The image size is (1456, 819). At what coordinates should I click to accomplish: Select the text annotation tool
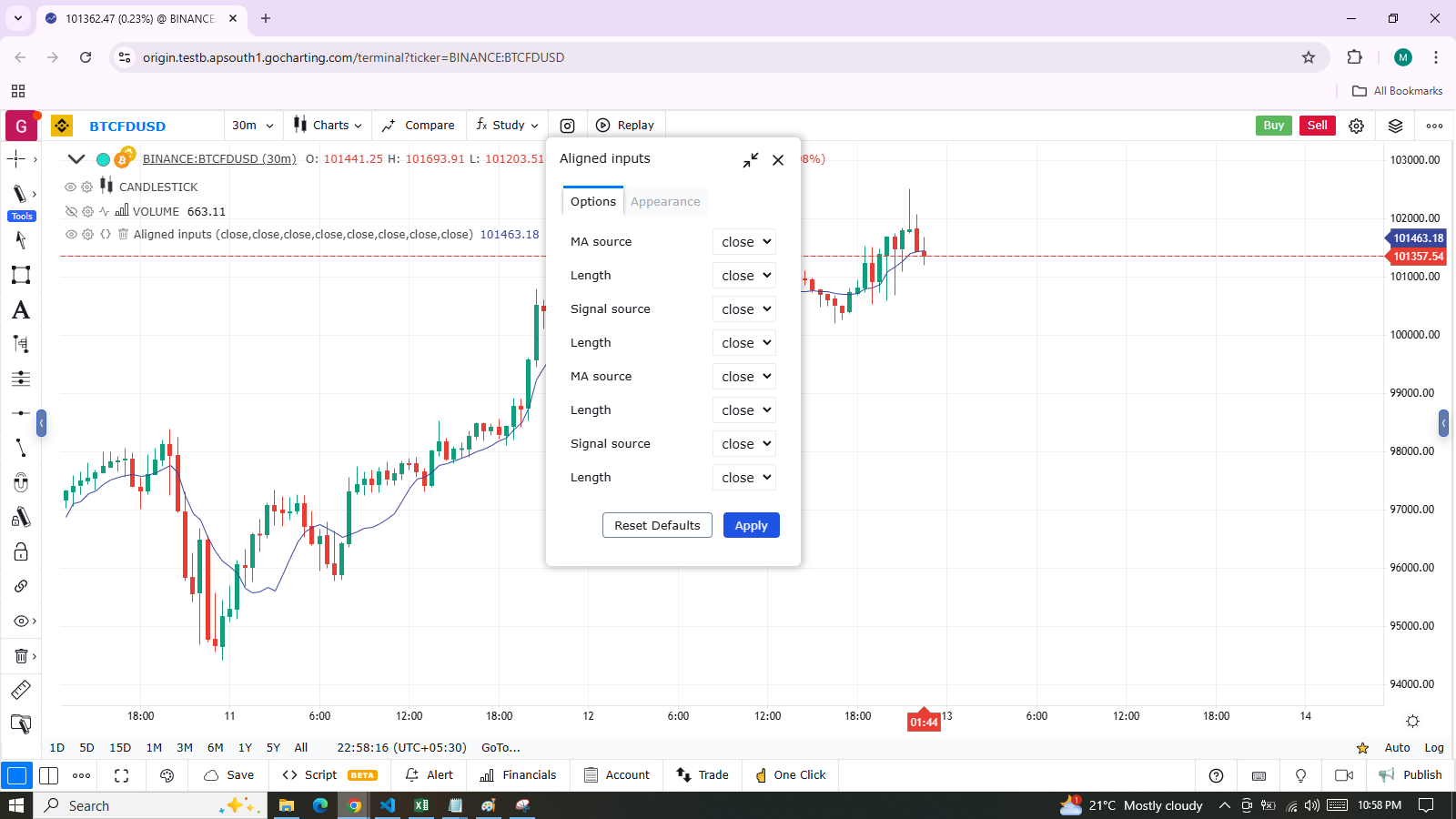[x=21, y=310]
